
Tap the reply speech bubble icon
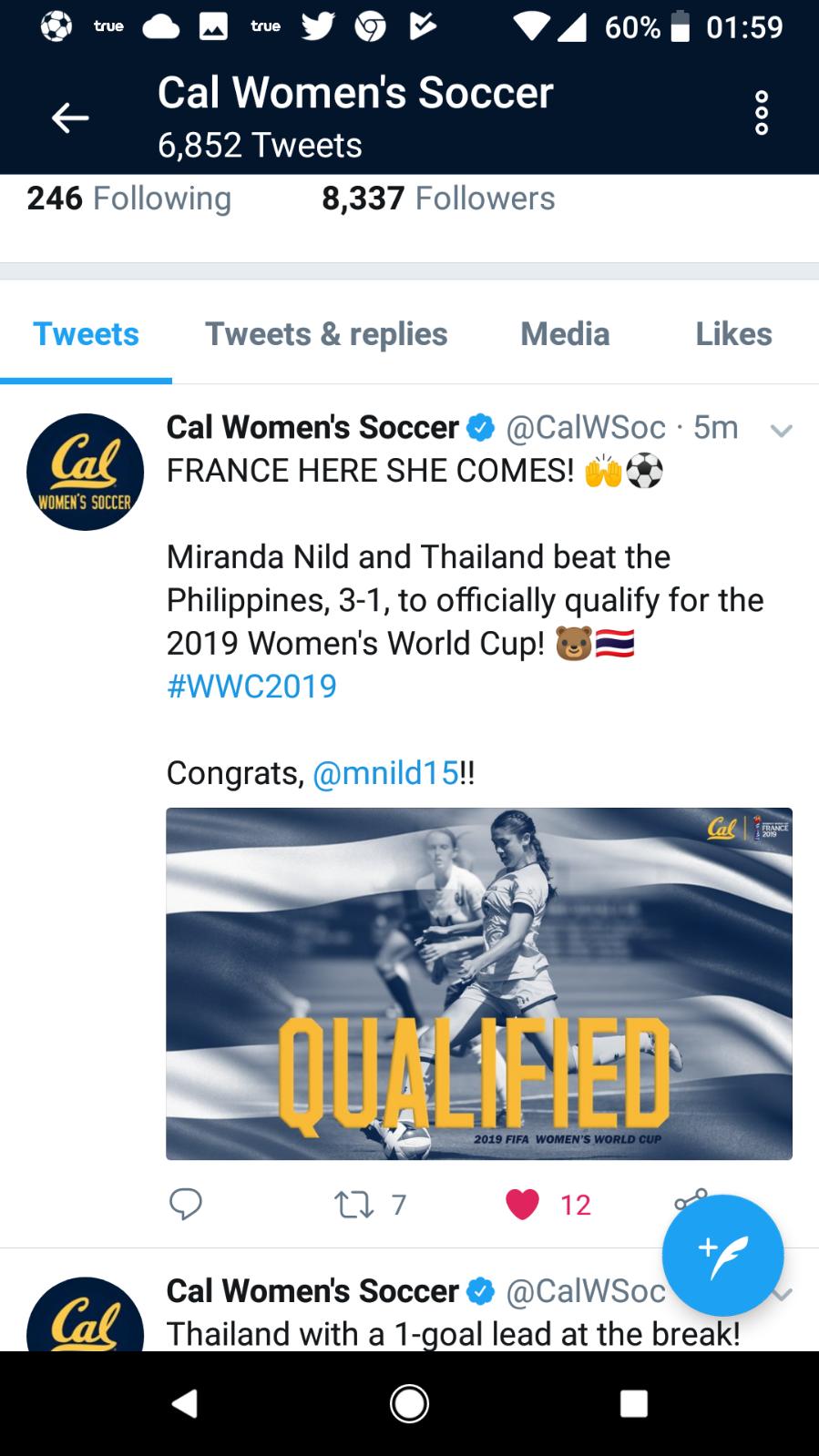coord(186,1204)
